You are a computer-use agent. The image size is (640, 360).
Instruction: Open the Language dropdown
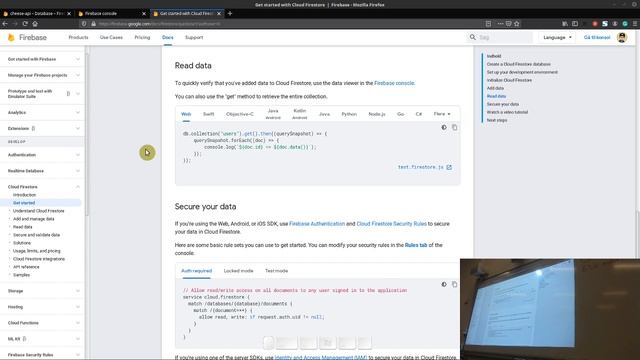pos(557,38)
